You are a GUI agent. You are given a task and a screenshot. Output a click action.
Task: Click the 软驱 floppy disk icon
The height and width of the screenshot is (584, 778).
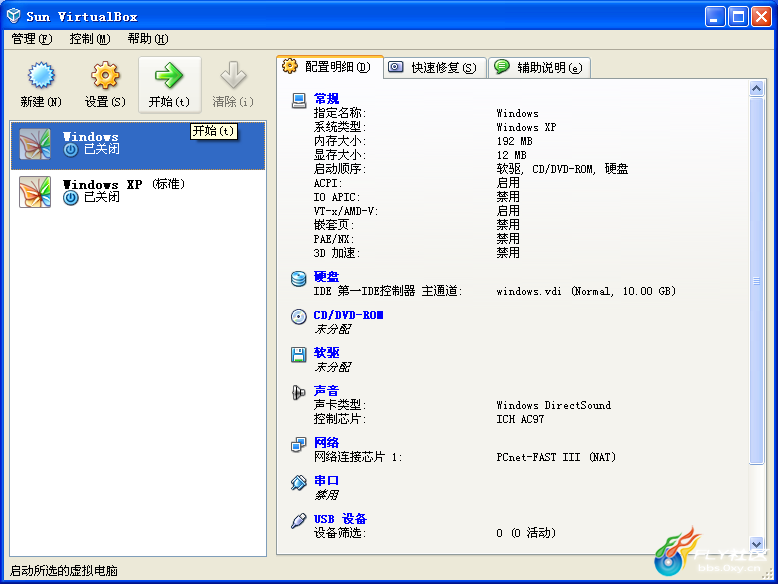(299, 354)
